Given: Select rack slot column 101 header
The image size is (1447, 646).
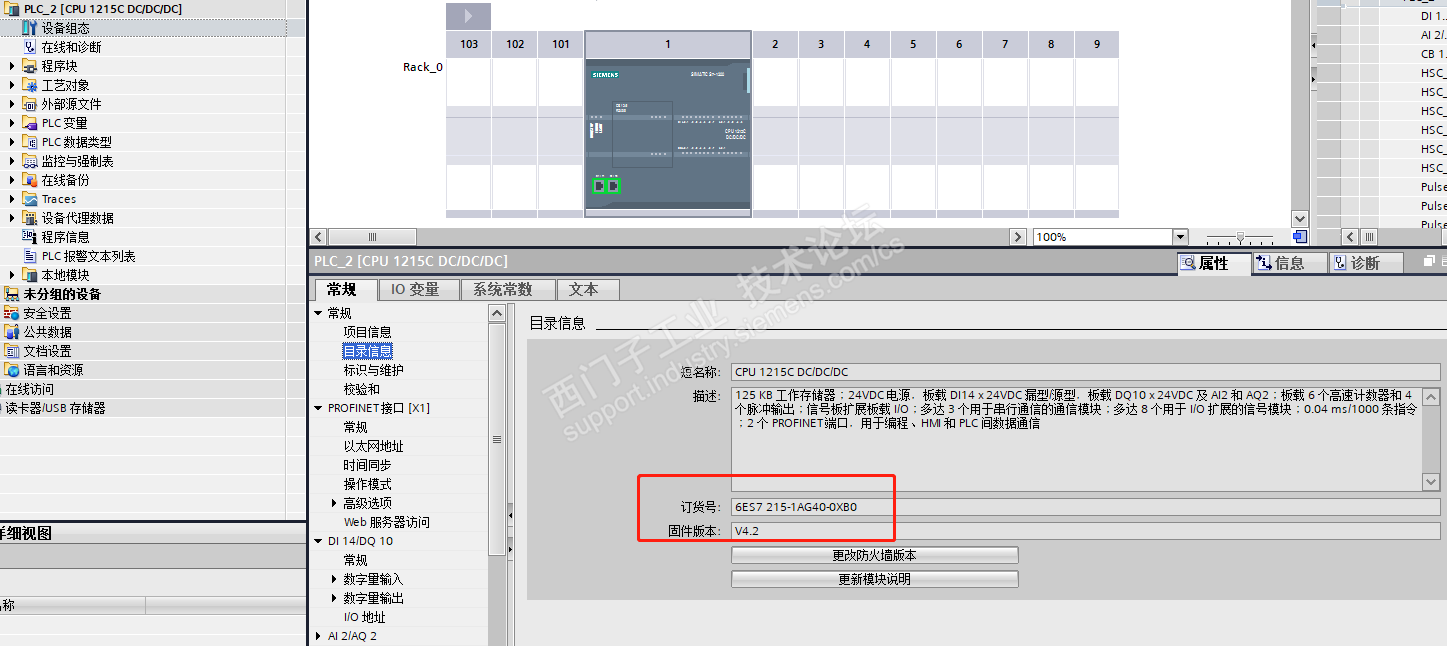Looking at the screenshot, I should [561, 44].
